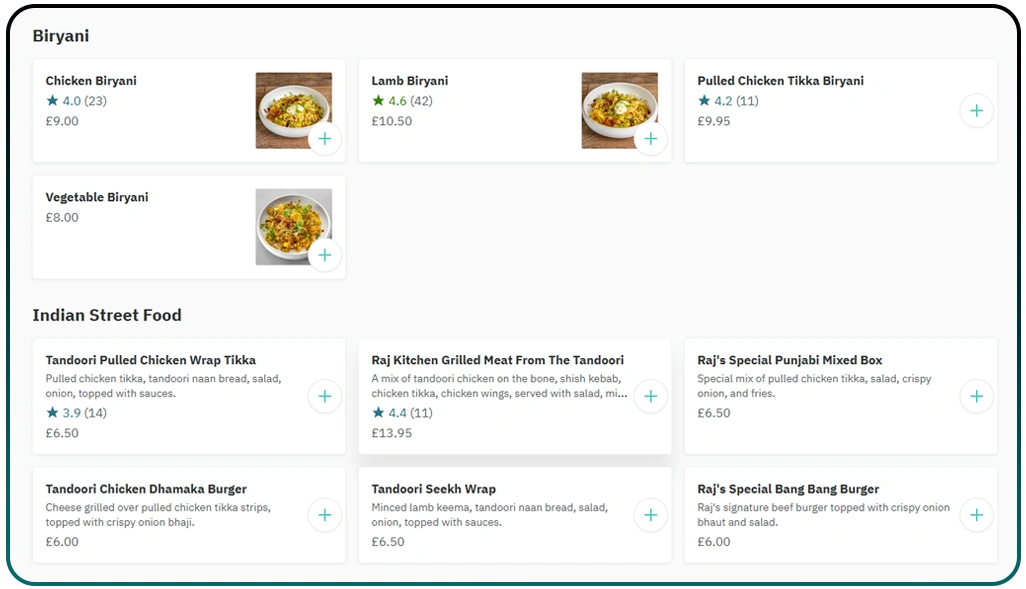Select the Indian Street Food section heading

pos(108,314)
